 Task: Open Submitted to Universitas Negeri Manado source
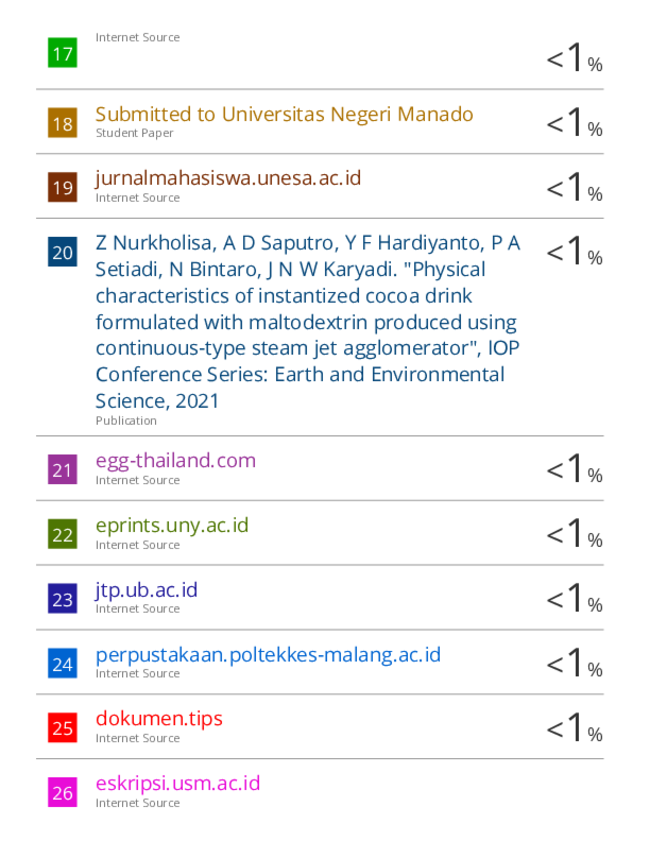pos(284,114)
